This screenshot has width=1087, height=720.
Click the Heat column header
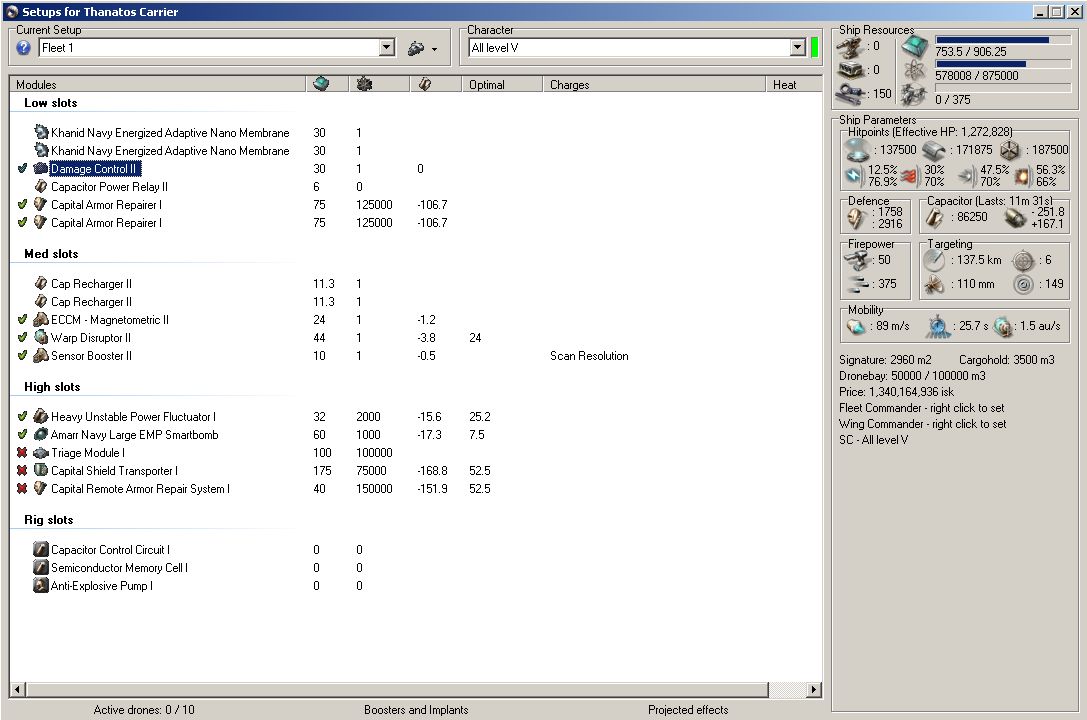793,85
